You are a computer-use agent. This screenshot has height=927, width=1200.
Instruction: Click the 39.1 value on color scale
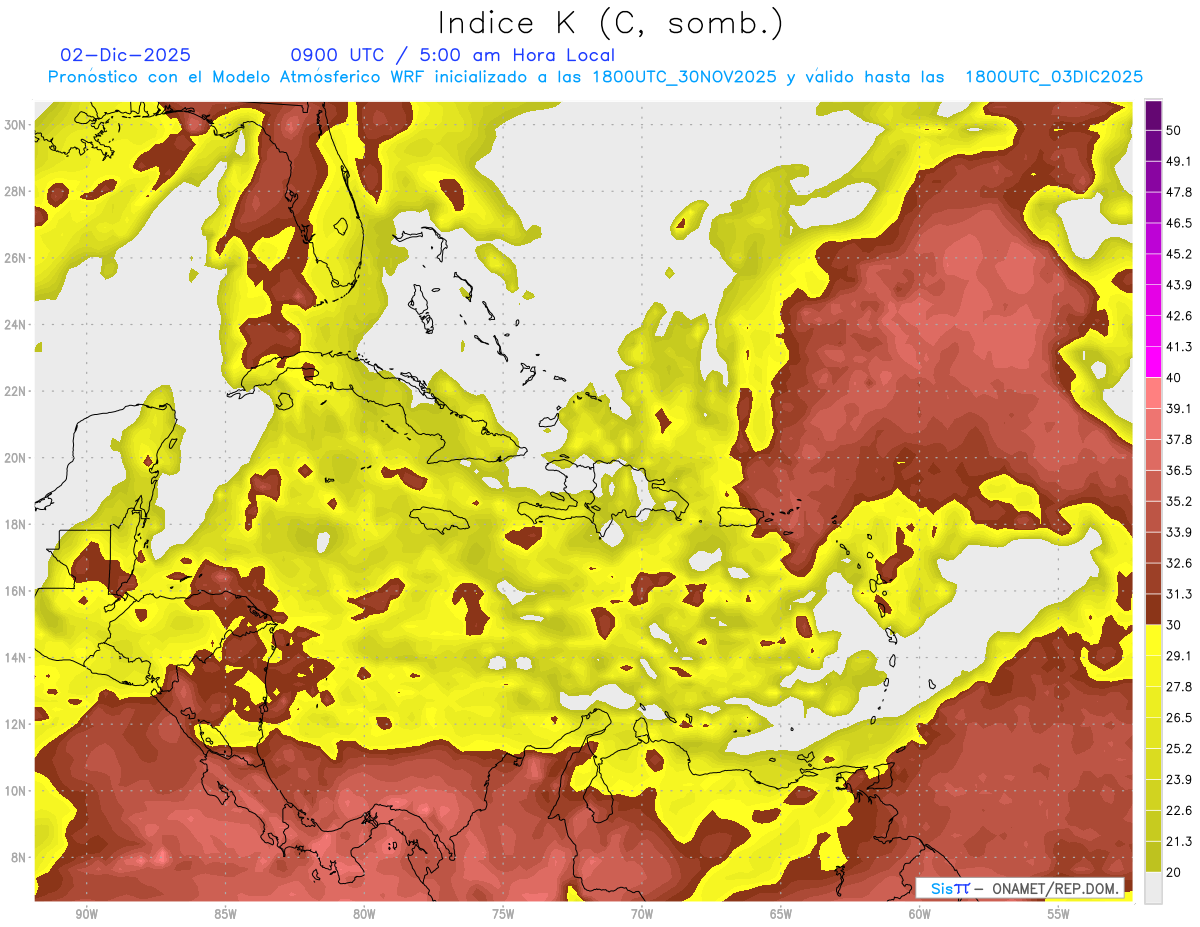[x=1180, y=408]
